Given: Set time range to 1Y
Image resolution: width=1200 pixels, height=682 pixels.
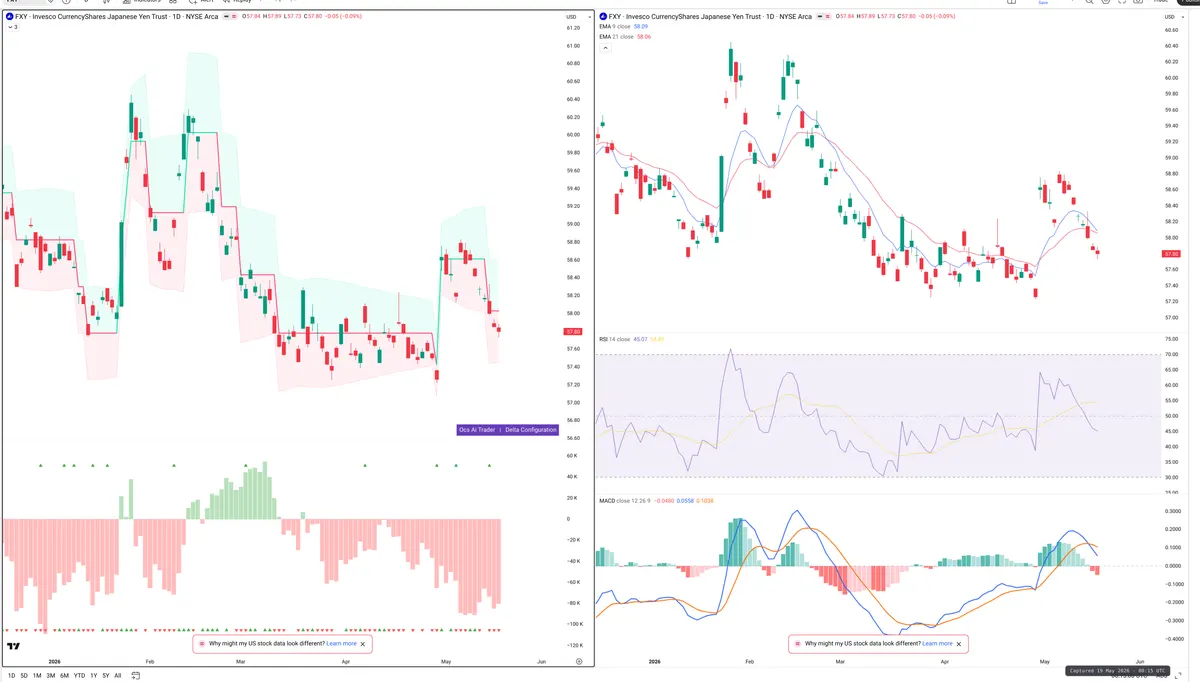Looking at the screenshot, I should (94, 676).
